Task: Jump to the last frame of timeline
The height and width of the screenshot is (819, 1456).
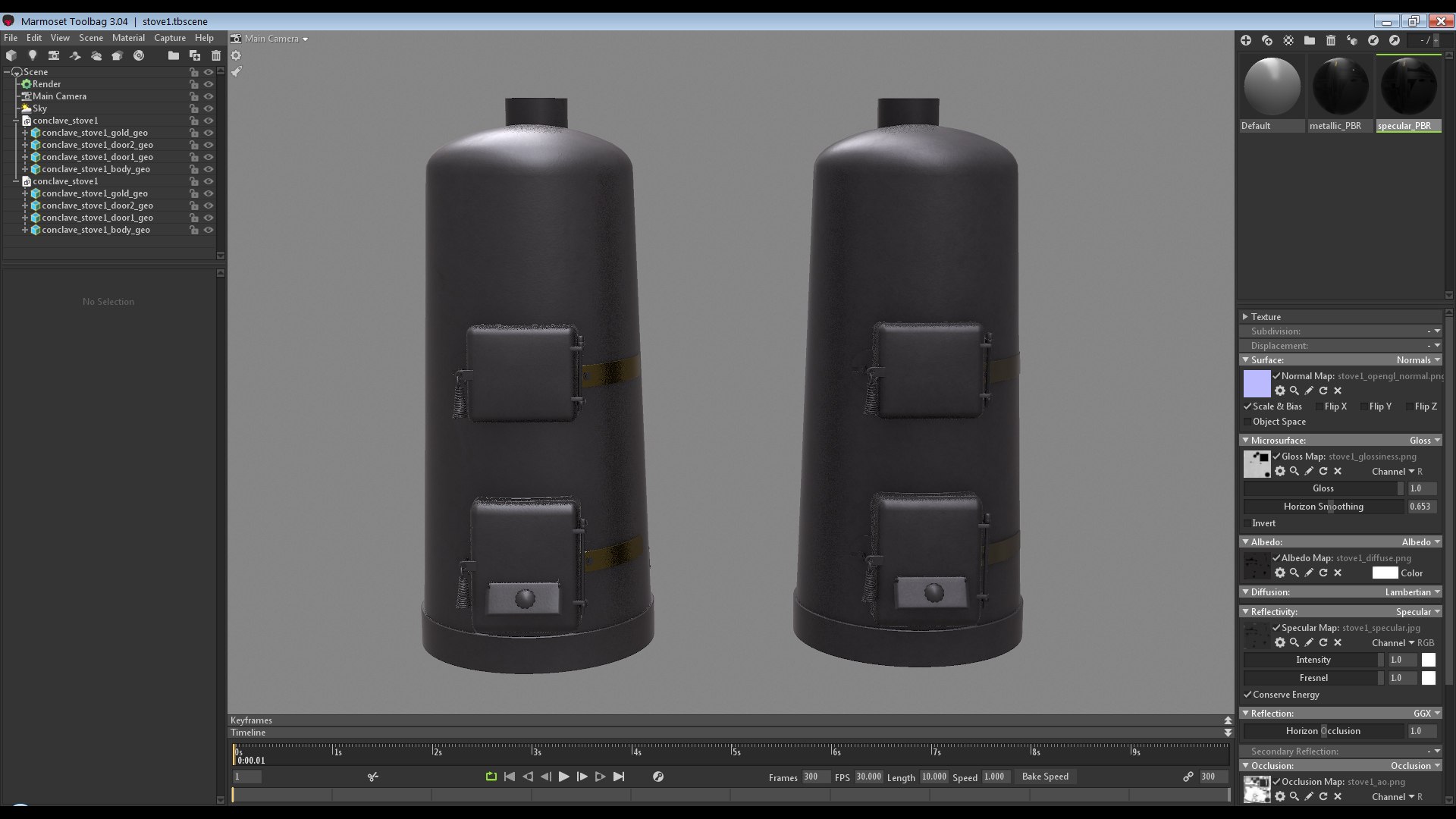Action: (619, 777)
